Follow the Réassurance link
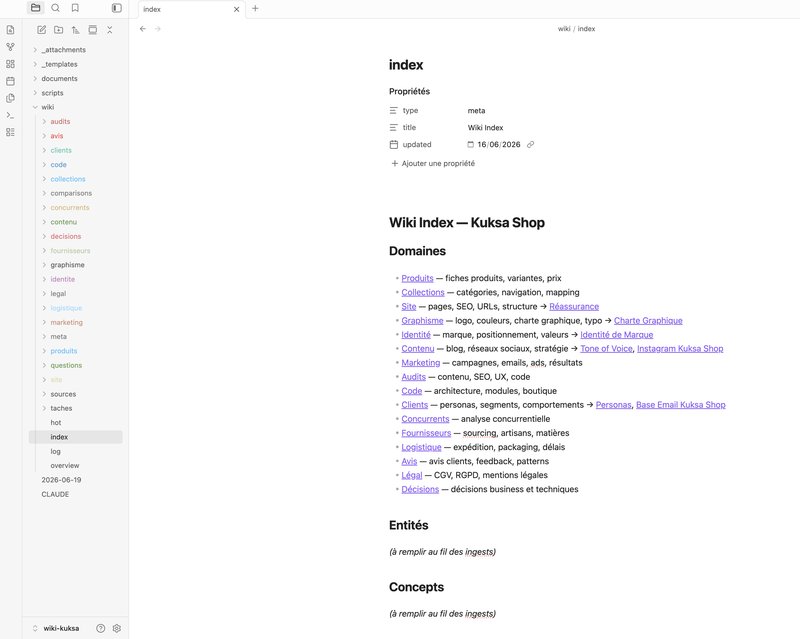Screen dimensions: 800x639 pos(574,306)
